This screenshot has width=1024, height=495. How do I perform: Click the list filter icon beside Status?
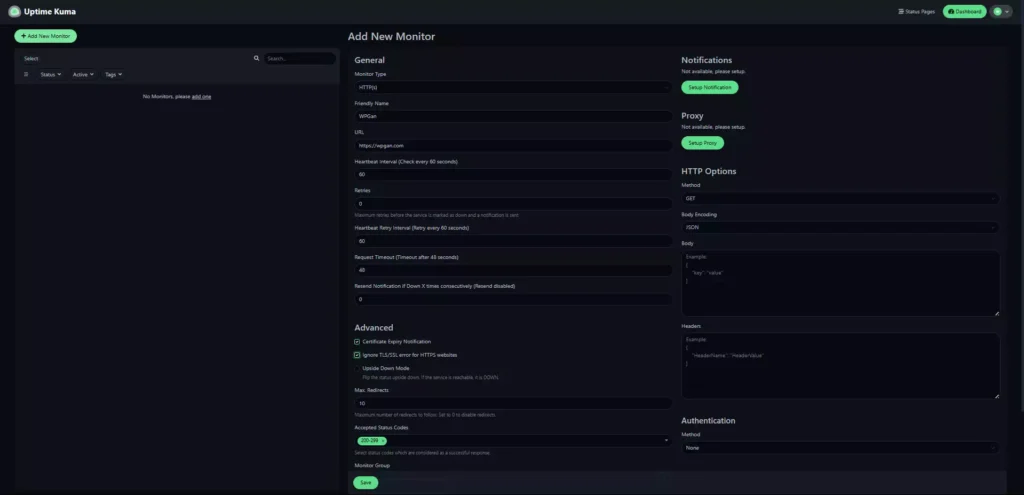[x=26, y=74]
